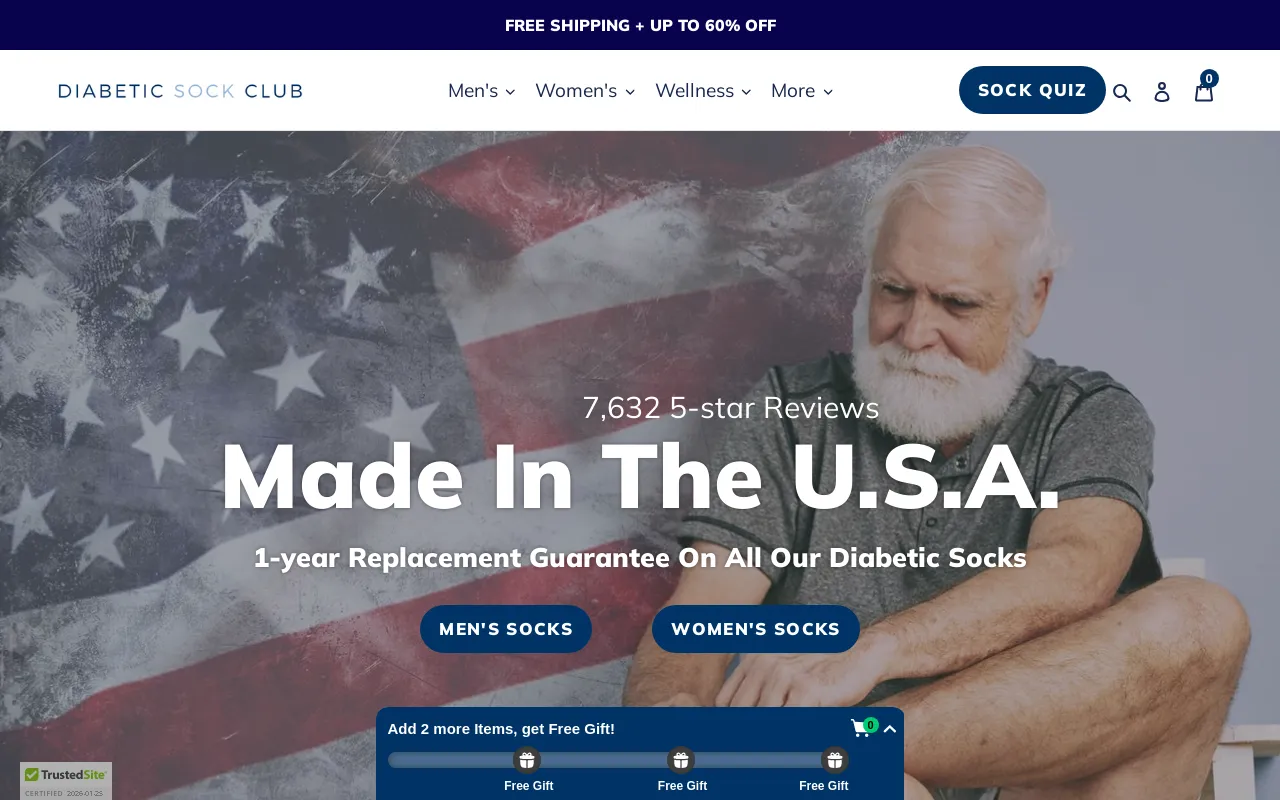Click the SOCK QUIZ button
Viewport: 1280px width, 800px height.
[x=1032, y=90]
